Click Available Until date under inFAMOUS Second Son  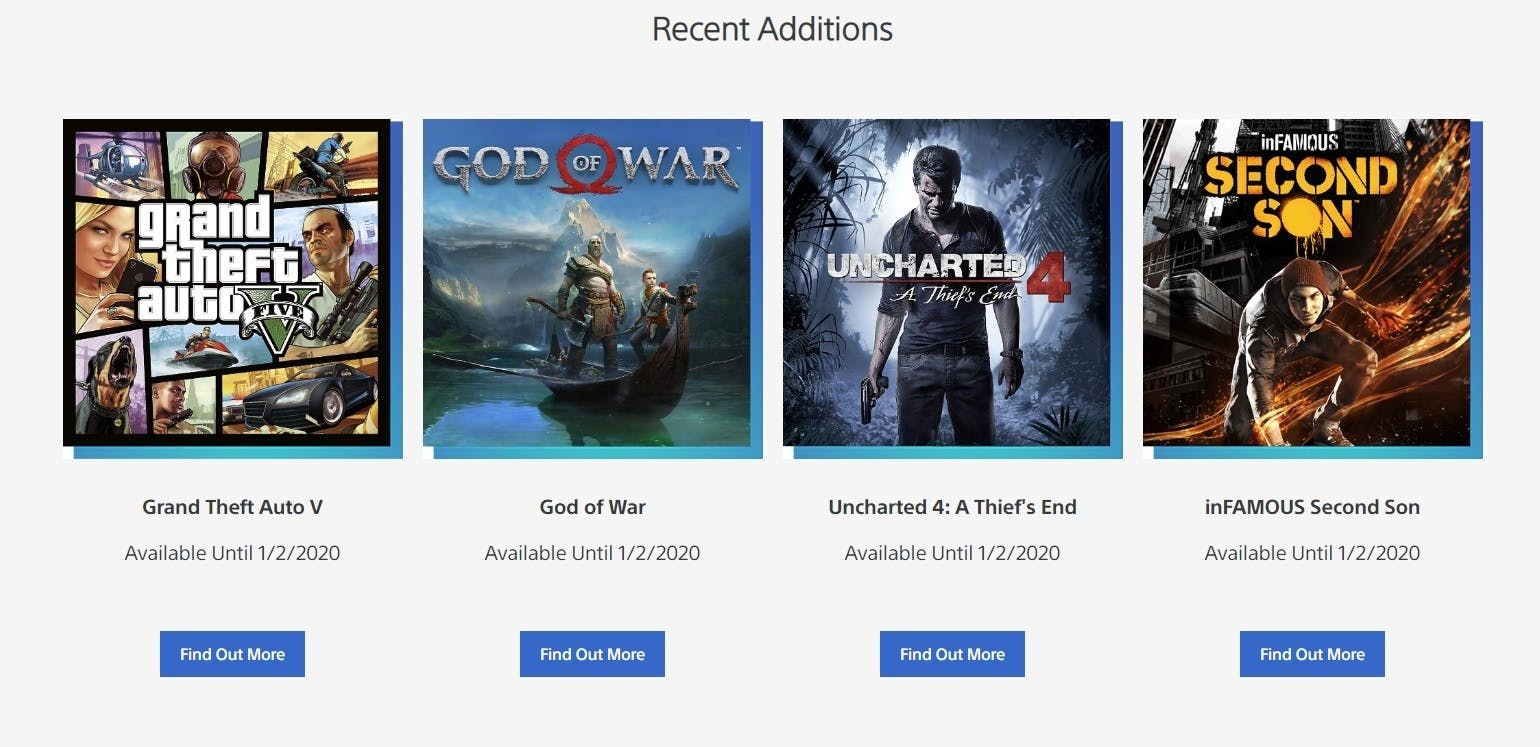[x=1312, y=553]
